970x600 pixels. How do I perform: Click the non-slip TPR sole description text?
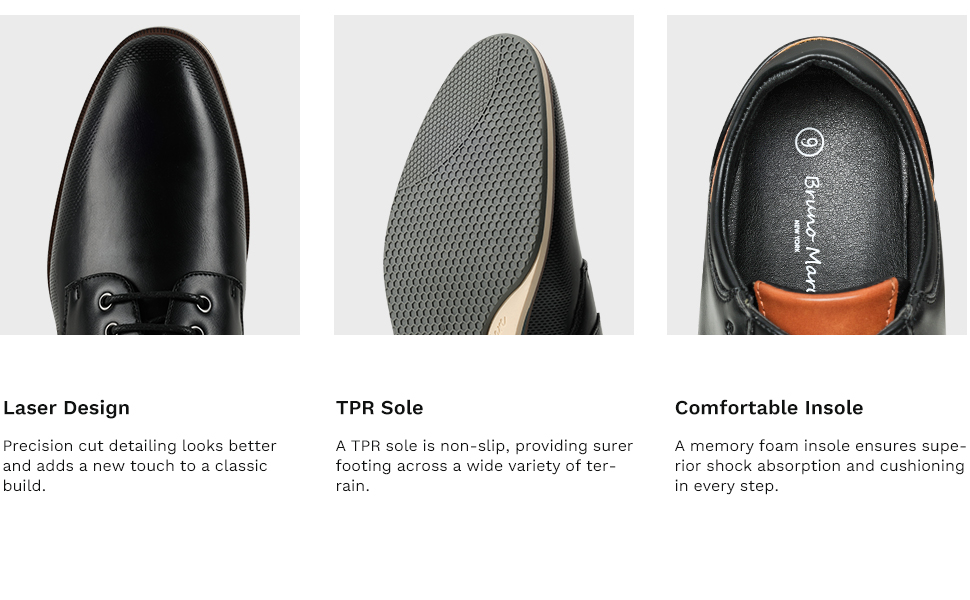(x=484, y=466)
